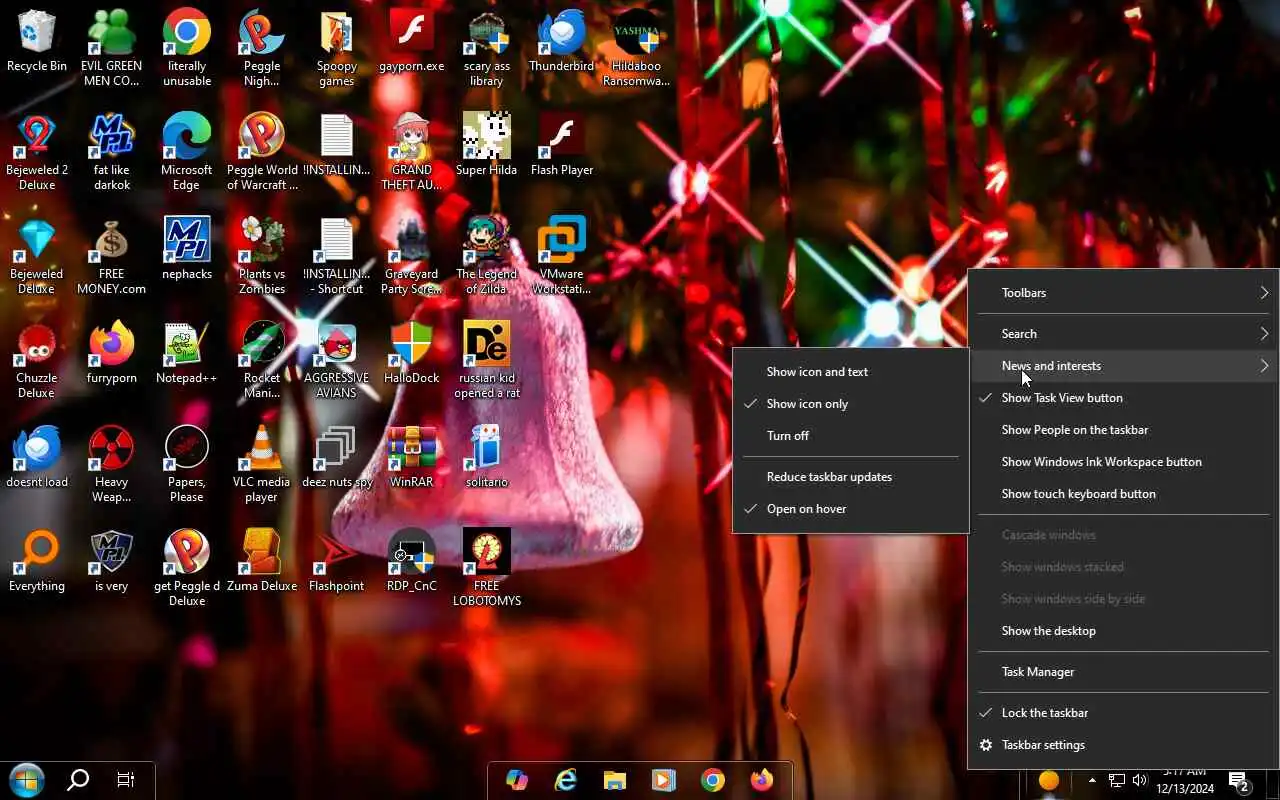Turn off News and interests
The width and height of the screenshot is (1280, 800).
851,436
